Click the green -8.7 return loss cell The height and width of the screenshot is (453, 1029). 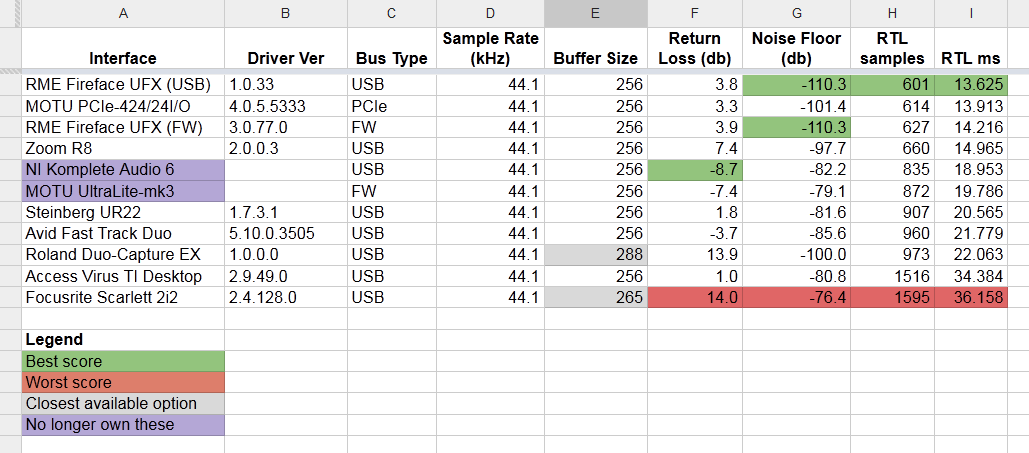pyautogui.click(x=695, y=170)
